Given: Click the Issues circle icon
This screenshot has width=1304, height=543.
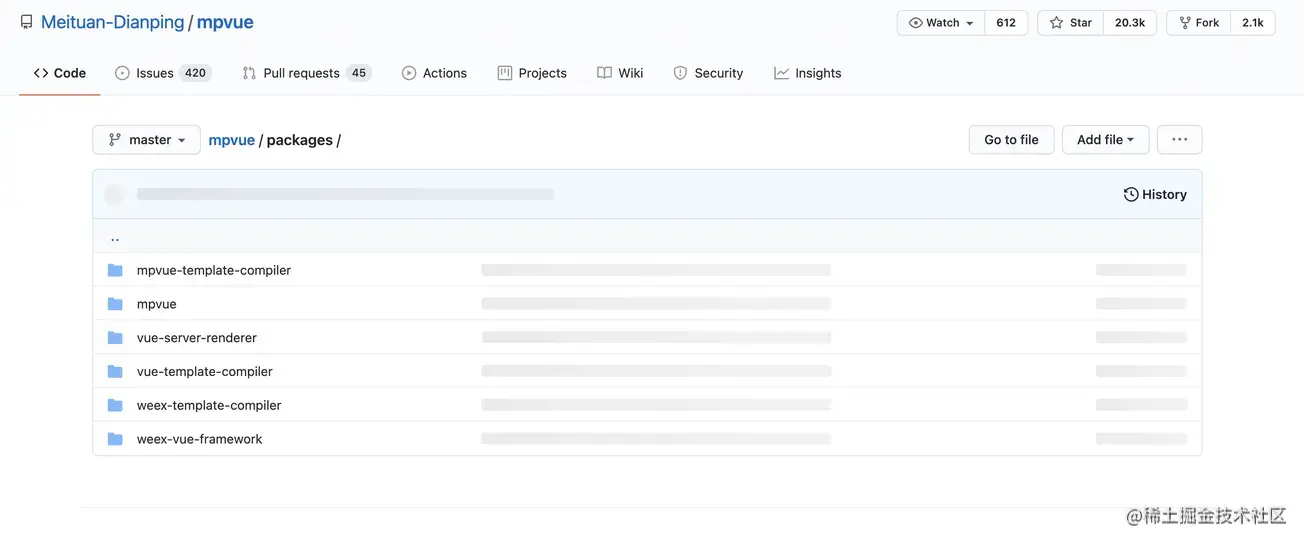Looking at the screenshot, I should pyautogui.click(x=122, y=73).
